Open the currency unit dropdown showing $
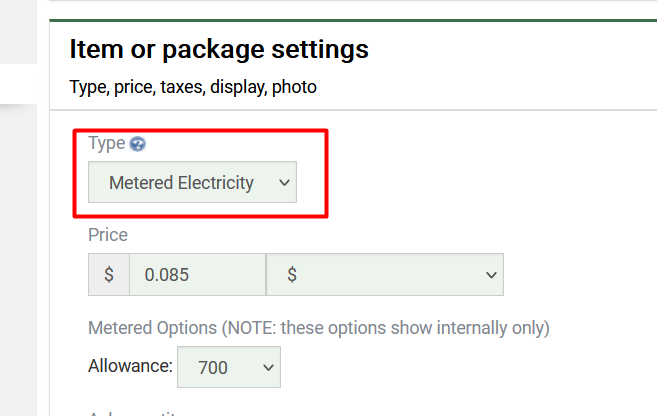 pos(384,275)
